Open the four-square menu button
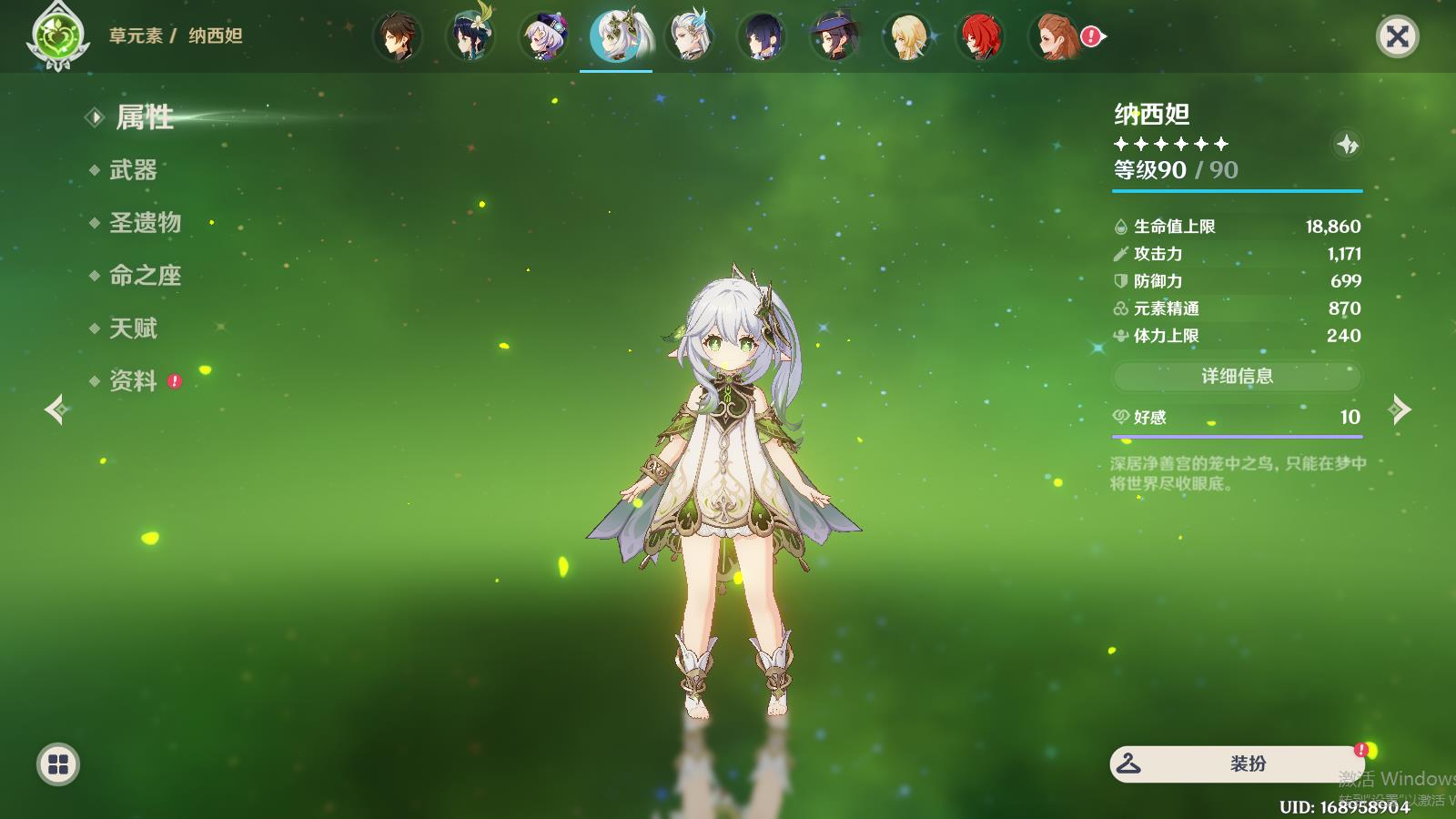 pos(58,764)
